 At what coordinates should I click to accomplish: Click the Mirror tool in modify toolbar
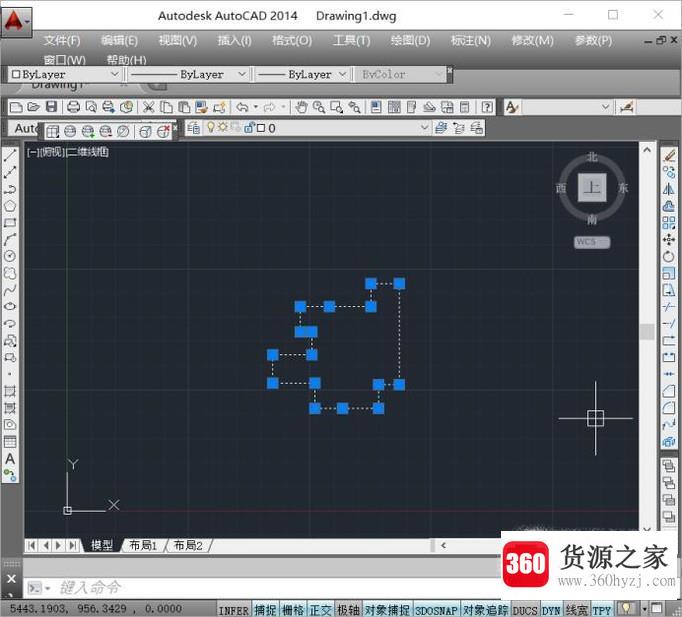click(x=669, y=189)
